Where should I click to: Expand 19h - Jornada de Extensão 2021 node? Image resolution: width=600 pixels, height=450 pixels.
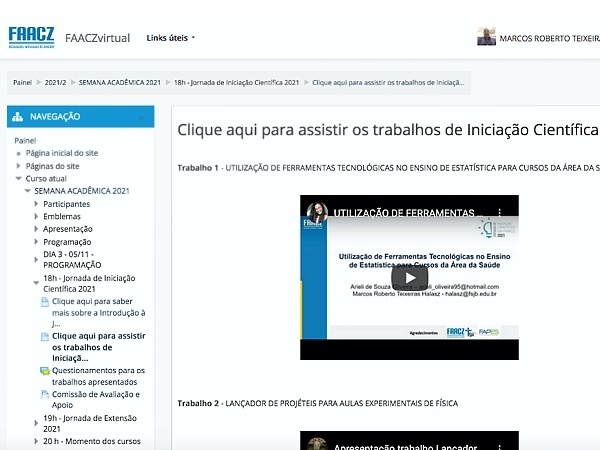click(x=36, y=423)
